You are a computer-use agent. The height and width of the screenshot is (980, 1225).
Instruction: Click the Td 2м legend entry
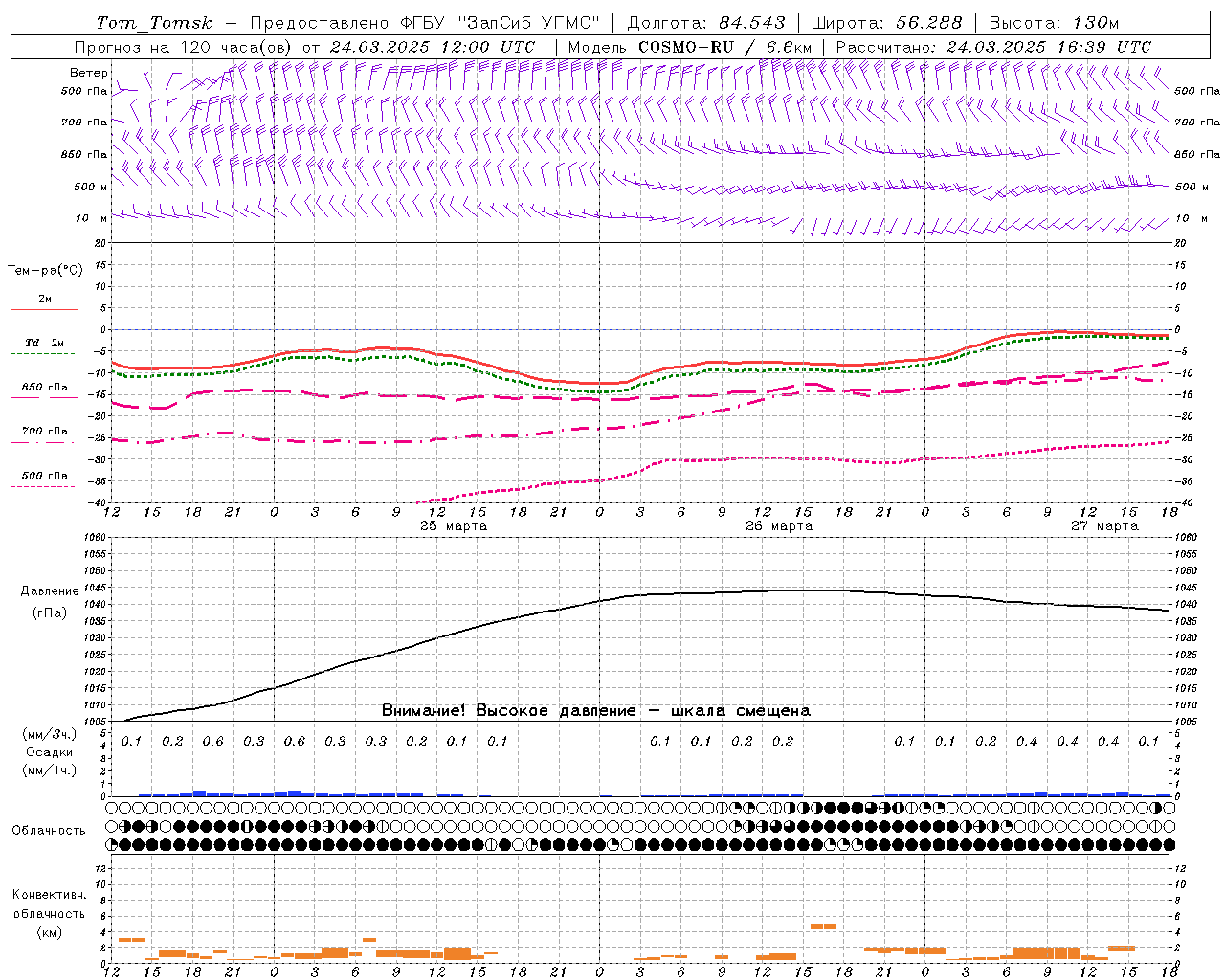(x=44, y=343)
